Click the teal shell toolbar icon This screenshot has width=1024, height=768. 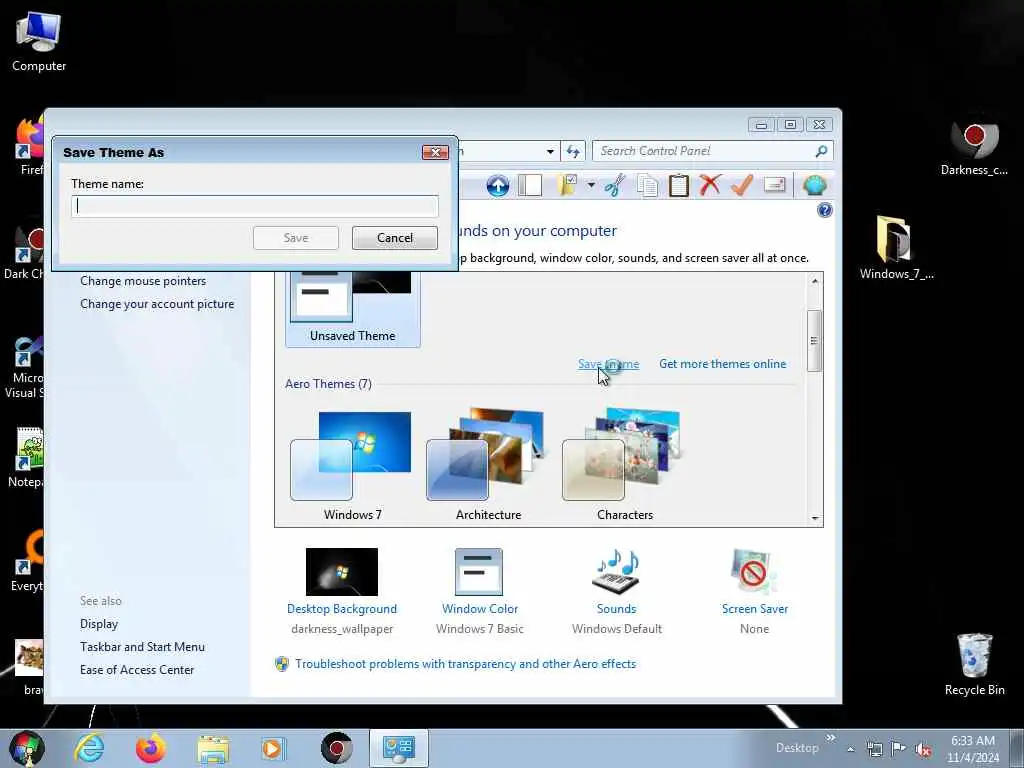tap(814, 185)
